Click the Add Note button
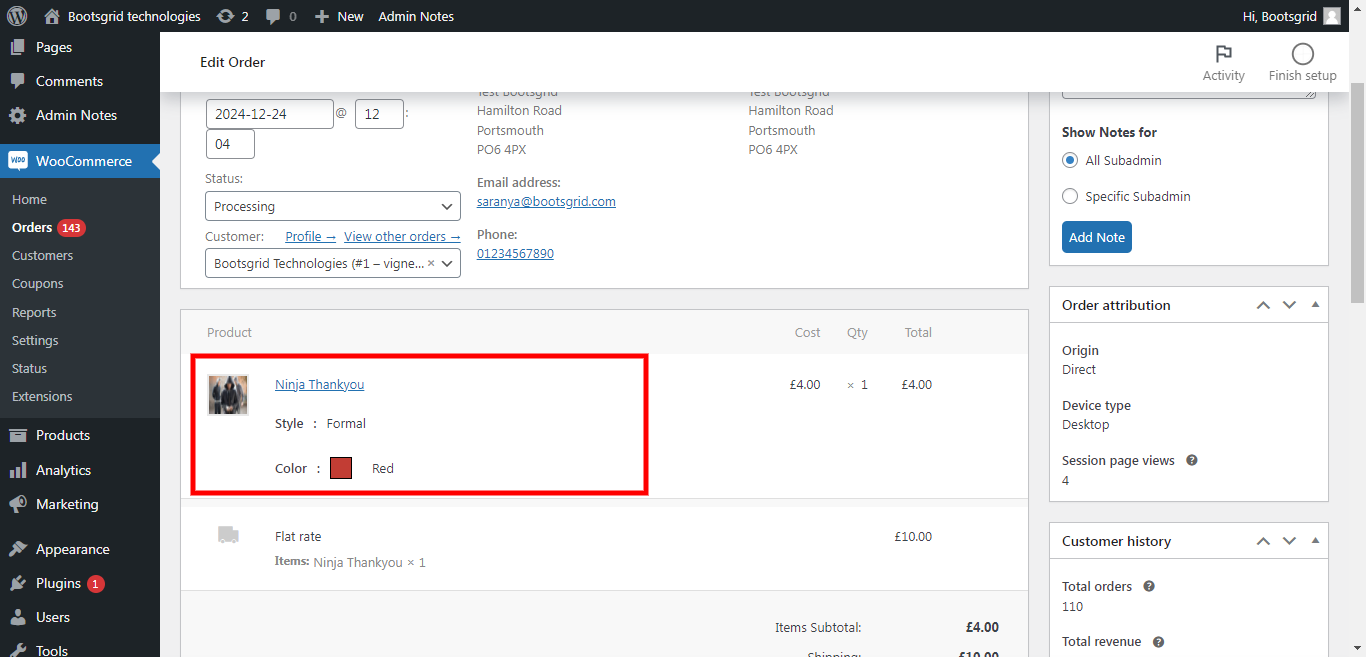The image size is (1366, 657). [1097, 237]
